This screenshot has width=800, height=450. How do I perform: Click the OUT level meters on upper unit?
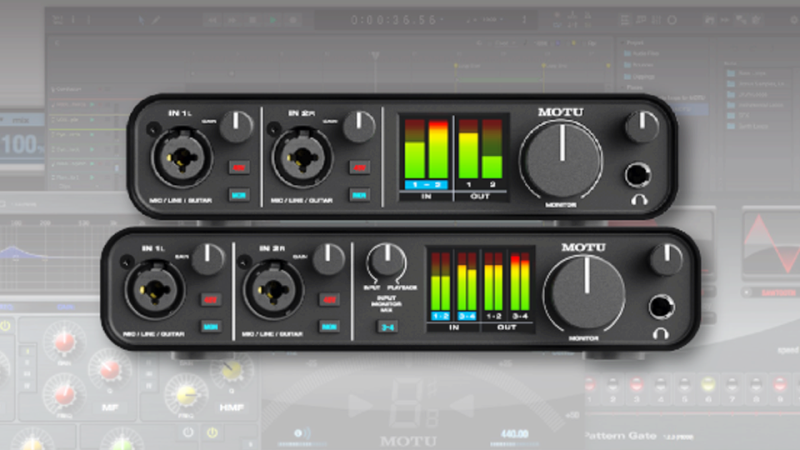pos(480,148)
